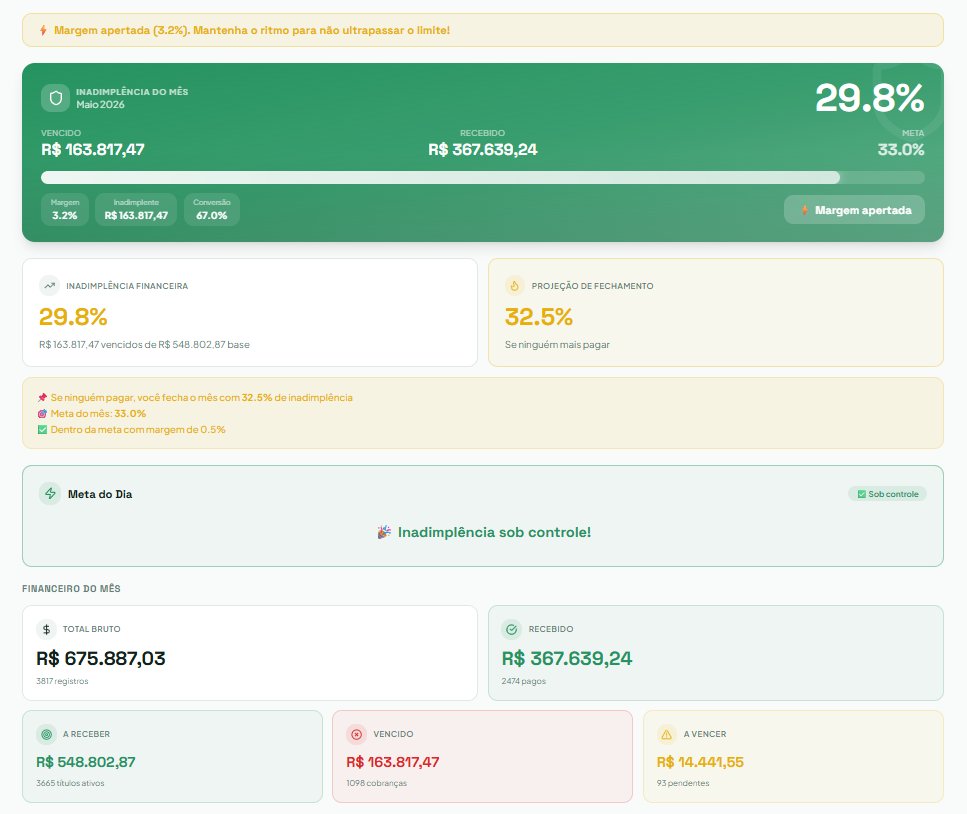967x814 pixels.
Task: Click the 'Dentro da meta com margem de 0.5%' line
Action: click(138, 430)
